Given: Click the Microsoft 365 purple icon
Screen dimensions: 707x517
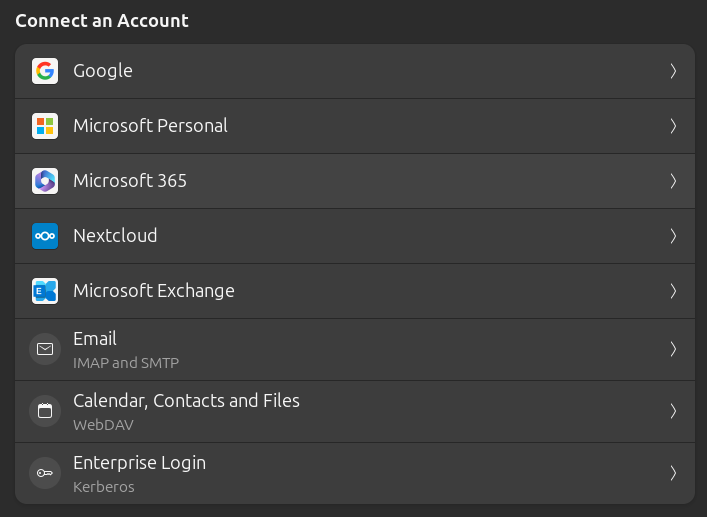Looking at the screenshot, I should point(44,181).
